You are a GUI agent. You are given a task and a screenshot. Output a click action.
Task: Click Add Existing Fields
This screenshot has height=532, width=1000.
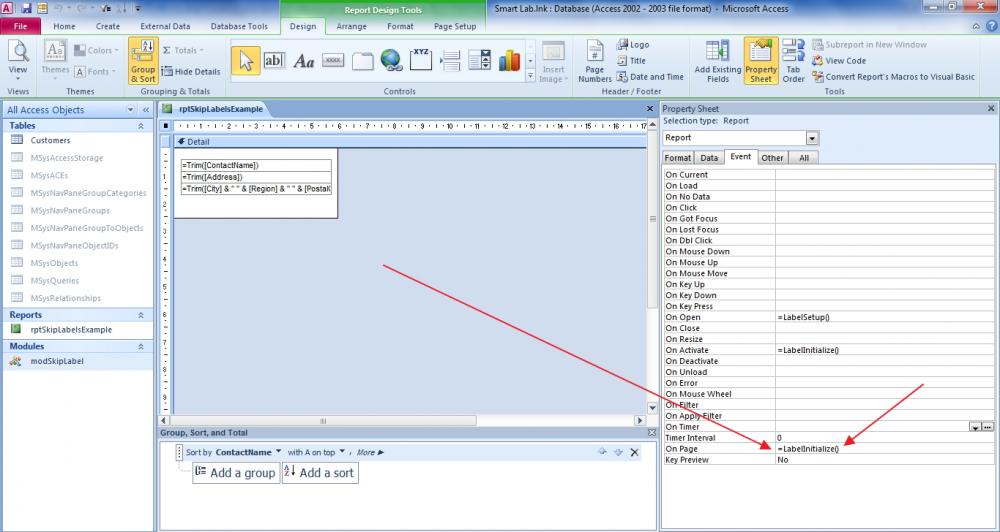717,61
